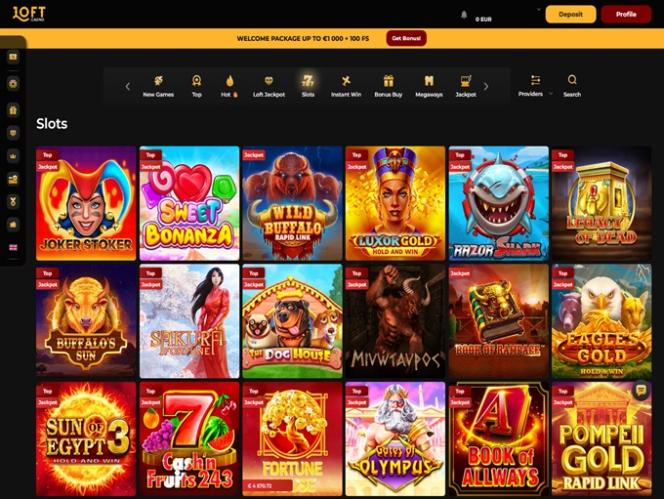Switch to the Slots tab
This screenshot has width=664, height=499.
pyautogui.click(x=308, y=86)
